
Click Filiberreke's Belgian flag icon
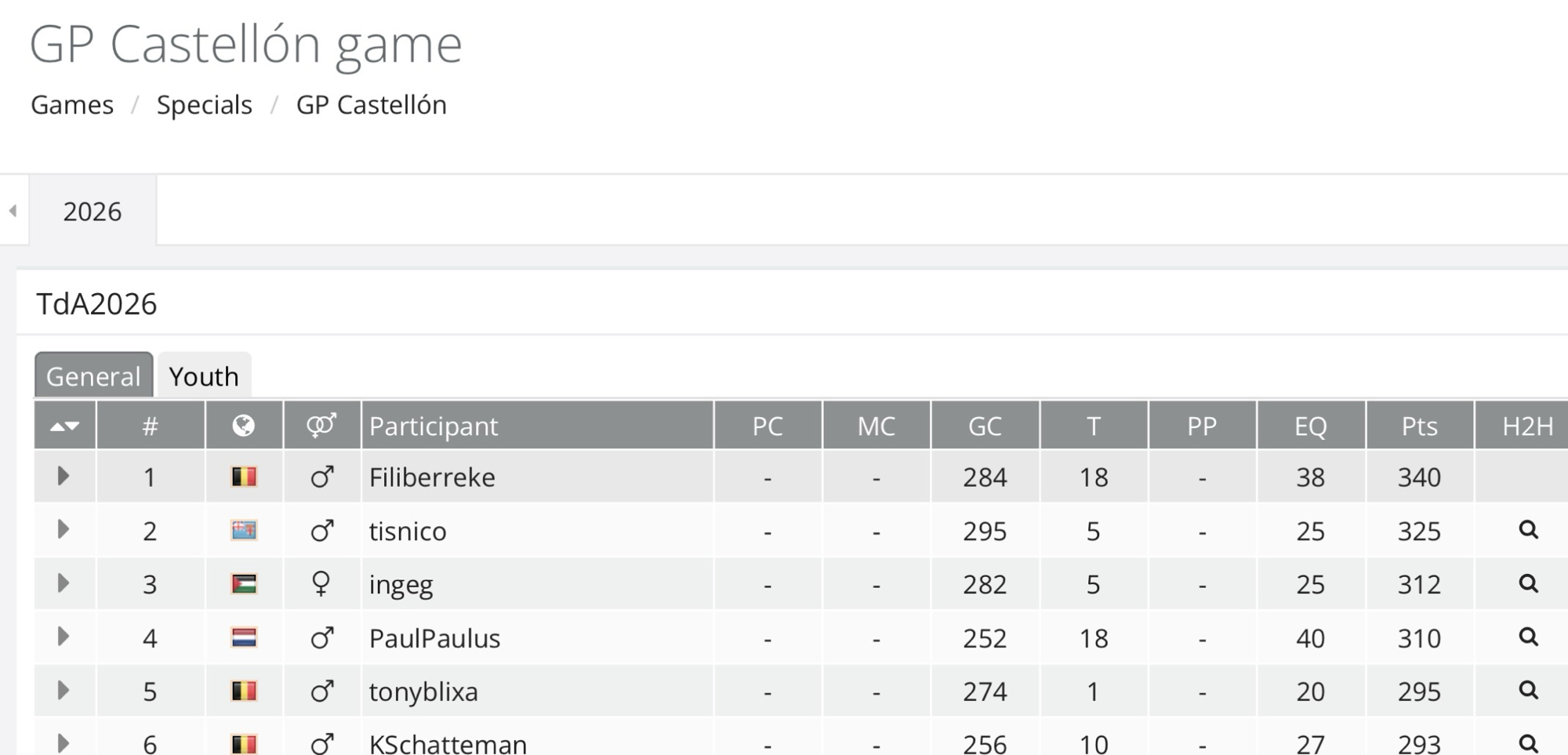[x=244, y=477]
